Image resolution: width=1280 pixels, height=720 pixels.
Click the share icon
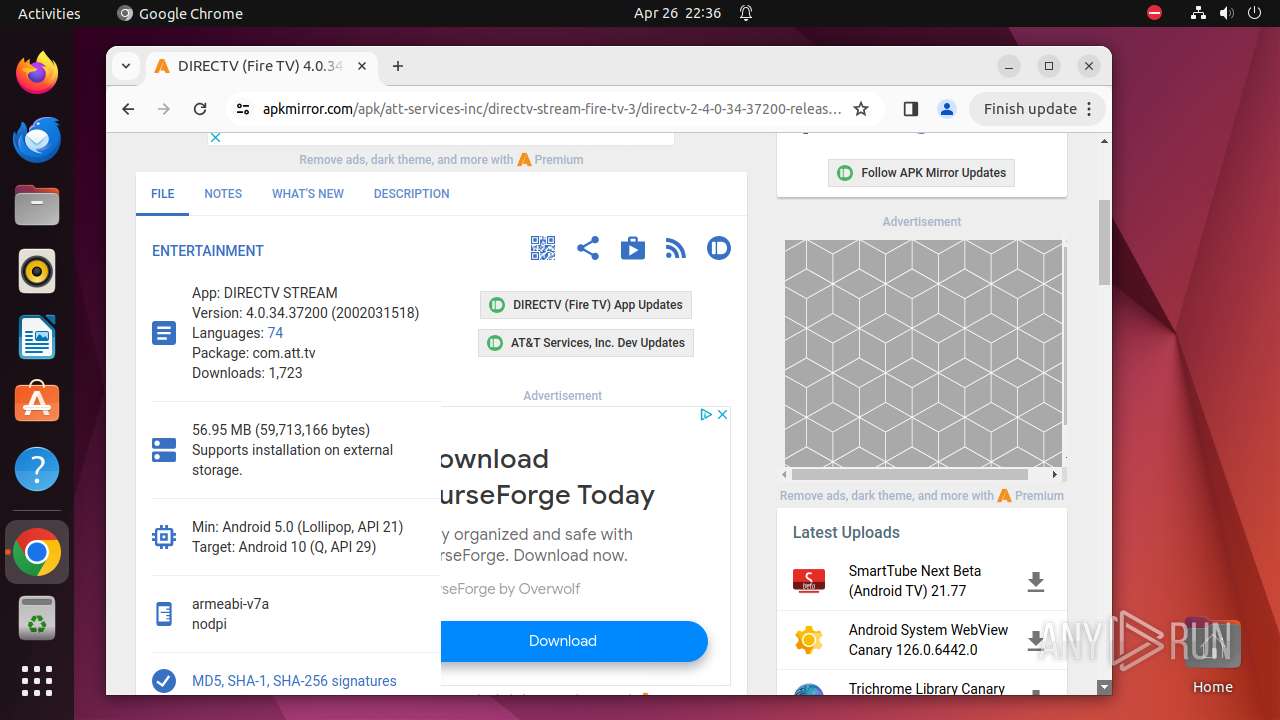click(588, 248)
